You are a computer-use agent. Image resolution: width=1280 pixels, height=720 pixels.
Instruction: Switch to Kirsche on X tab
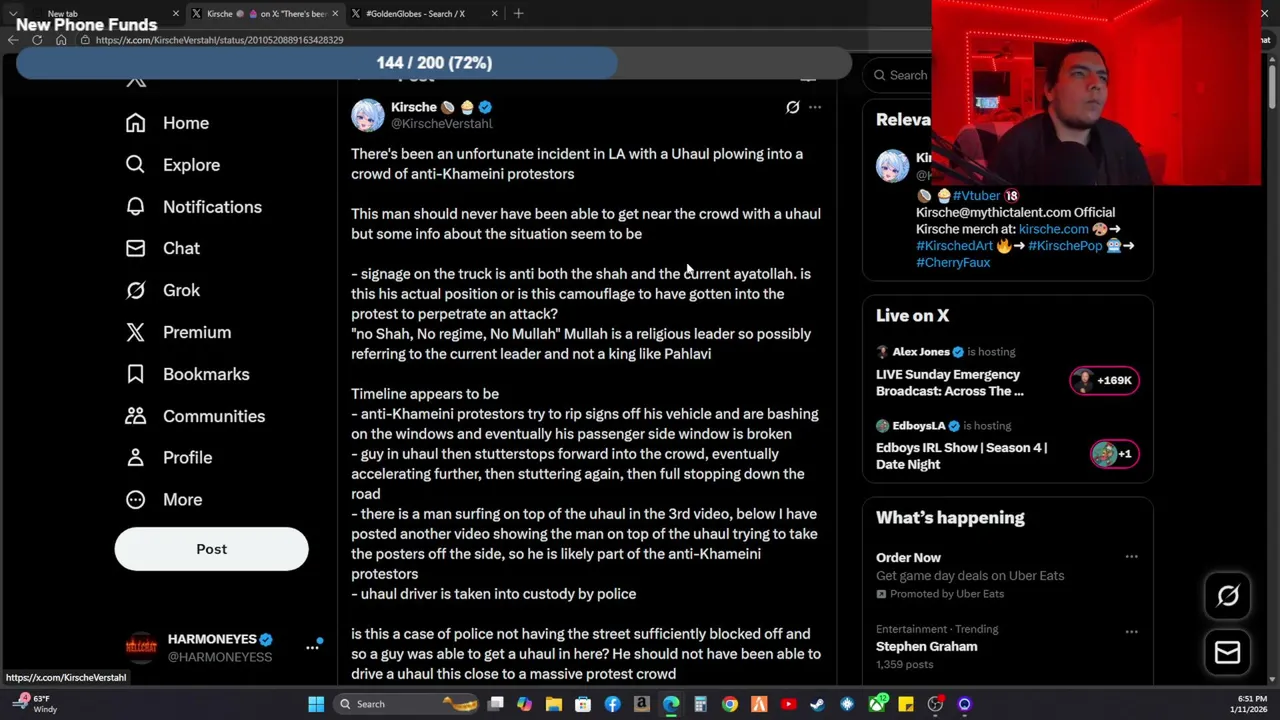click(x=266, y=14)
